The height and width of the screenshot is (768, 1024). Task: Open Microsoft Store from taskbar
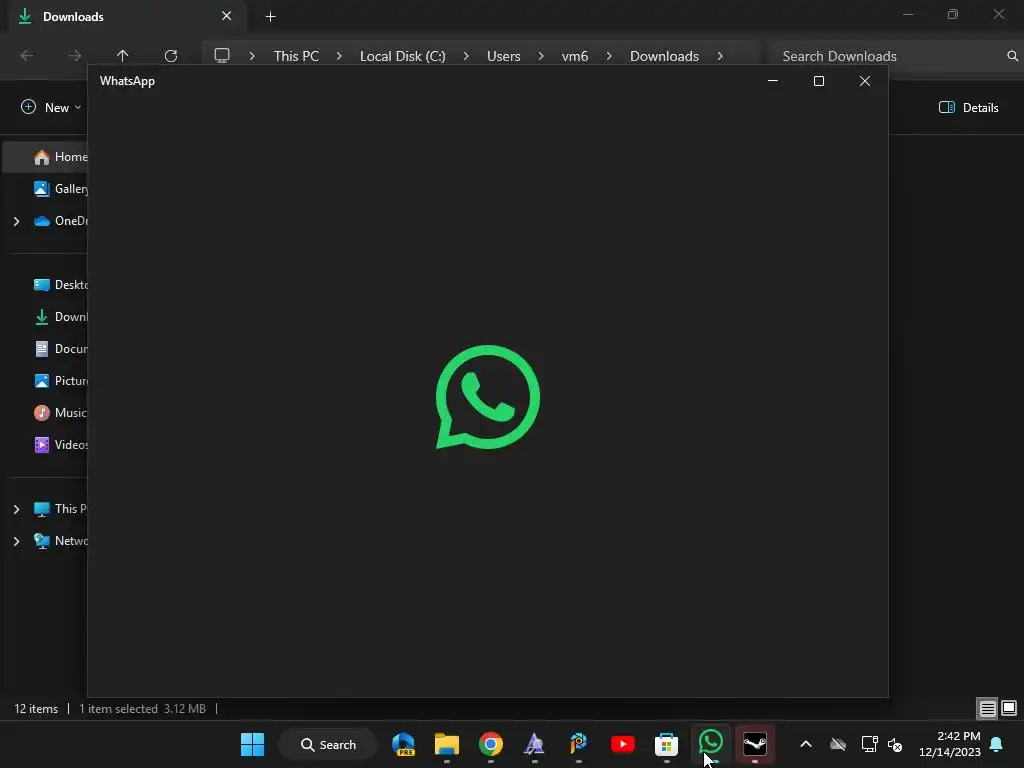pyautogui.click(x=666, y=744)
